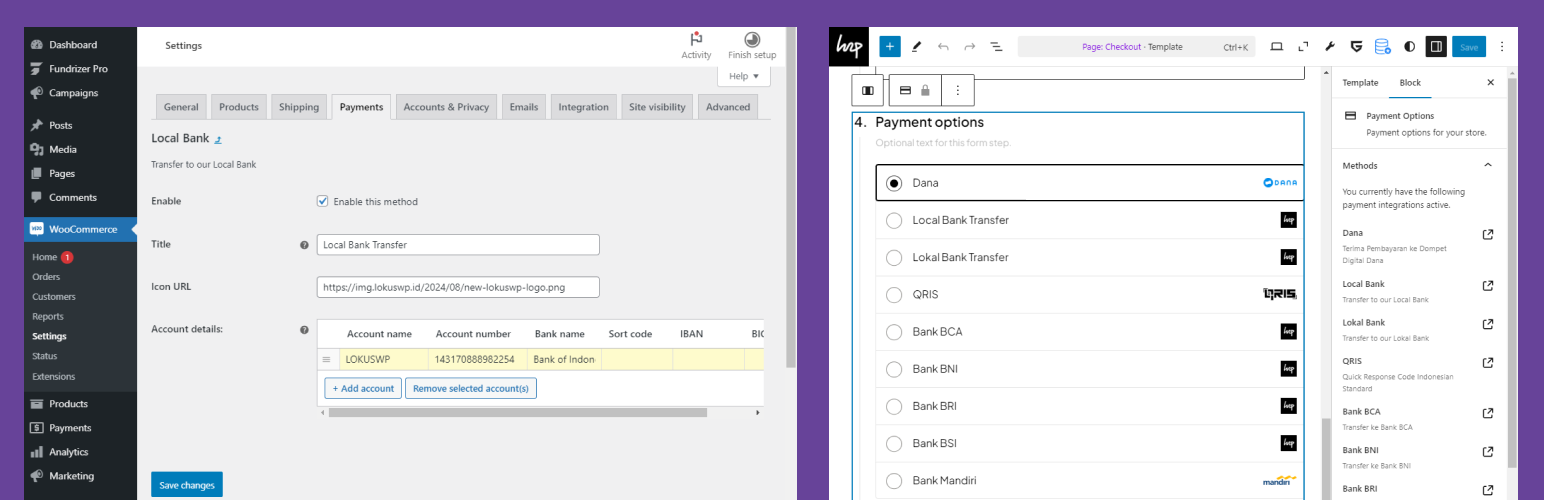Image resolution: width=1544 pixels, height=500 pixels.
Task: Open the Styles half-circle icon
Action: click(1410, 46)
